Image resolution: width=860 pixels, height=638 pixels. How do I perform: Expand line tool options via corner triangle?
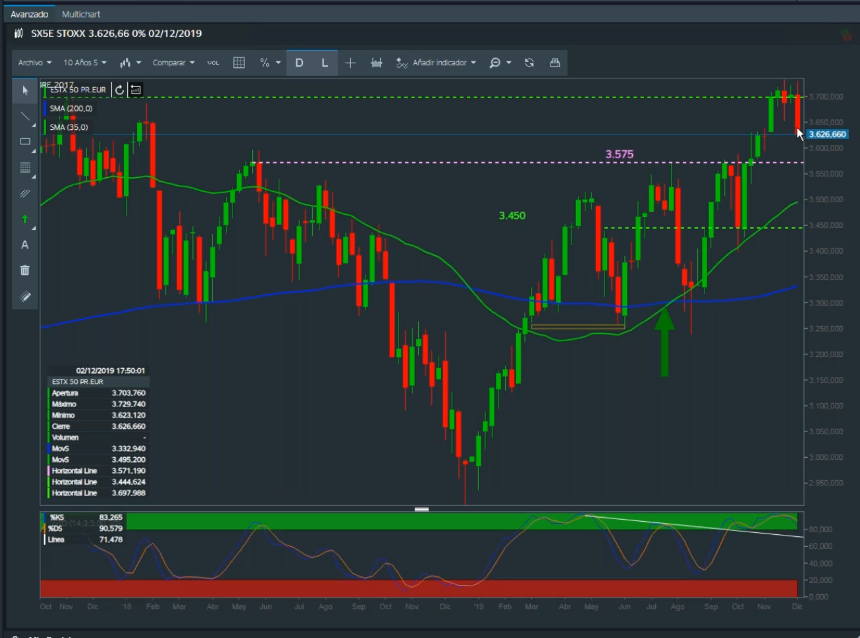(34, 126)
